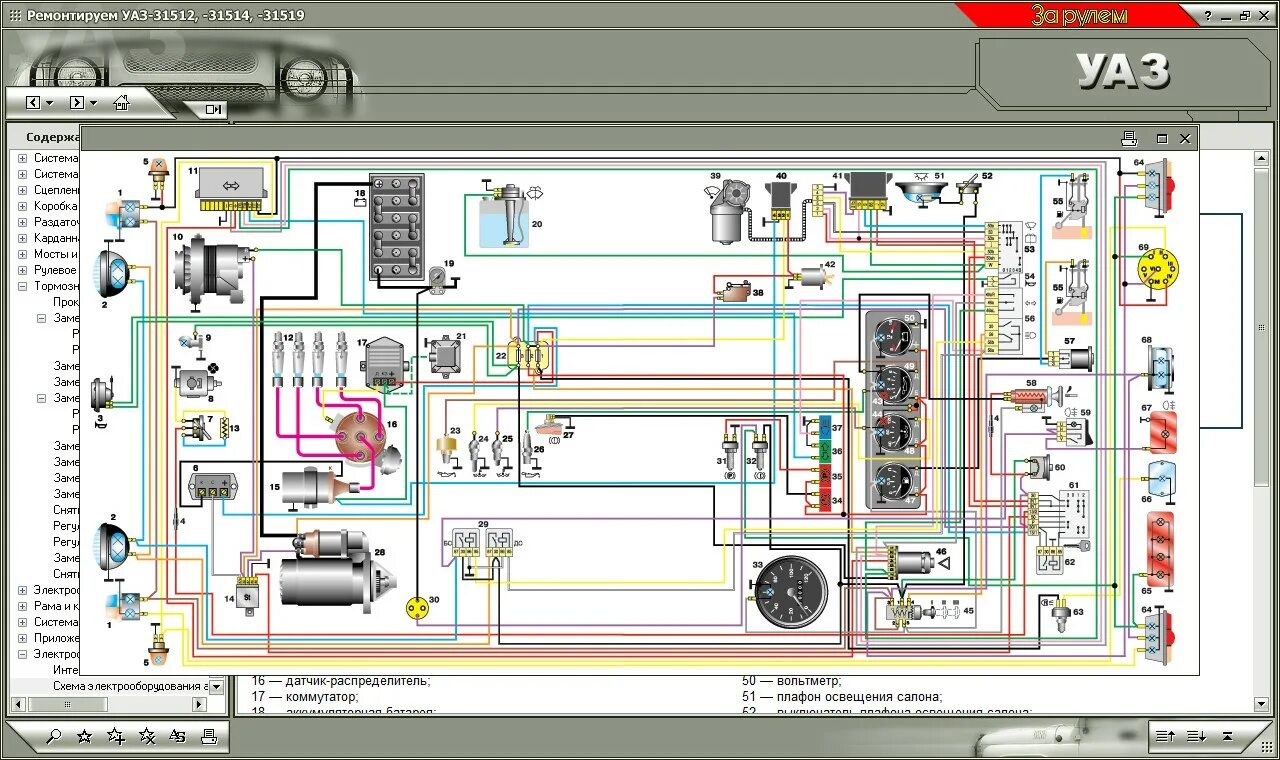Go to previous section via lines-up arrow icon

tap(1165, 737)
